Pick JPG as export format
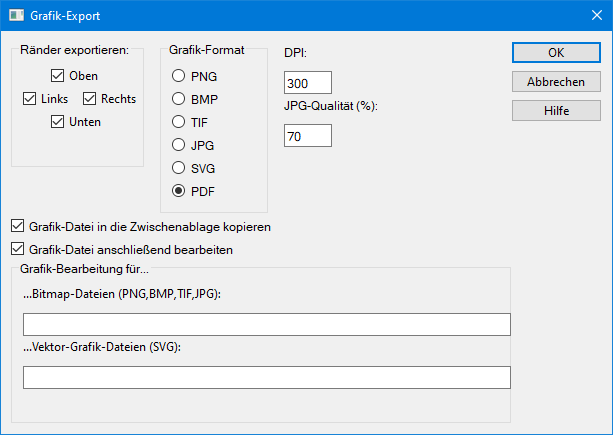Screen dimensions: 613x435 [179, 145]
